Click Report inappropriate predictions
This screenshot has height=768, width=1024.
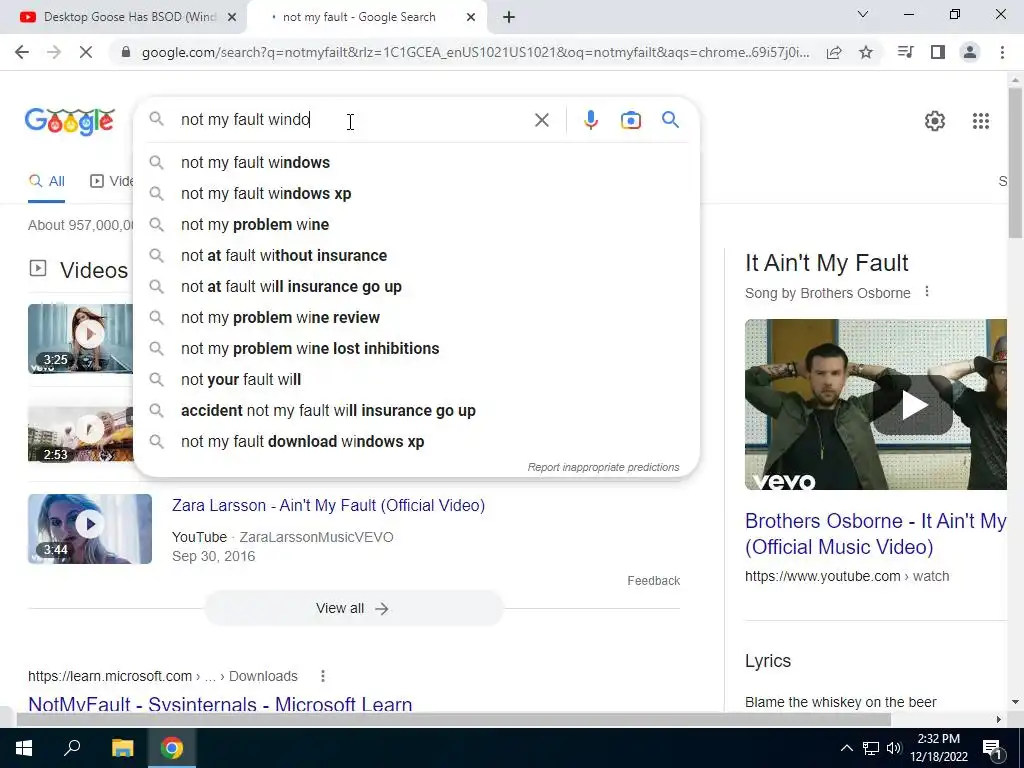click(x=603, y=468)
